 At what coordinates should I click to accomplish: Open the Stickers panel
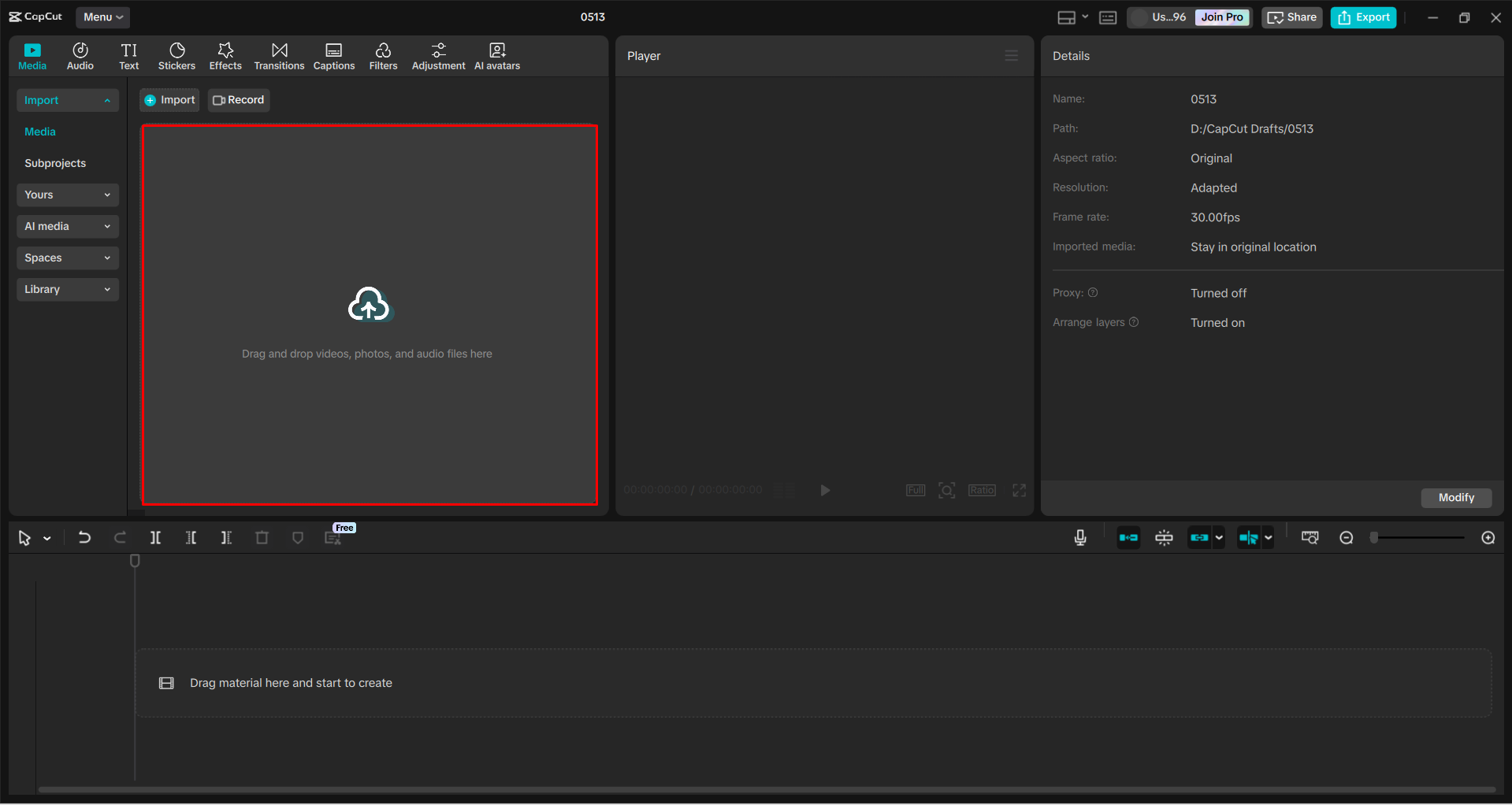[176, 55]
